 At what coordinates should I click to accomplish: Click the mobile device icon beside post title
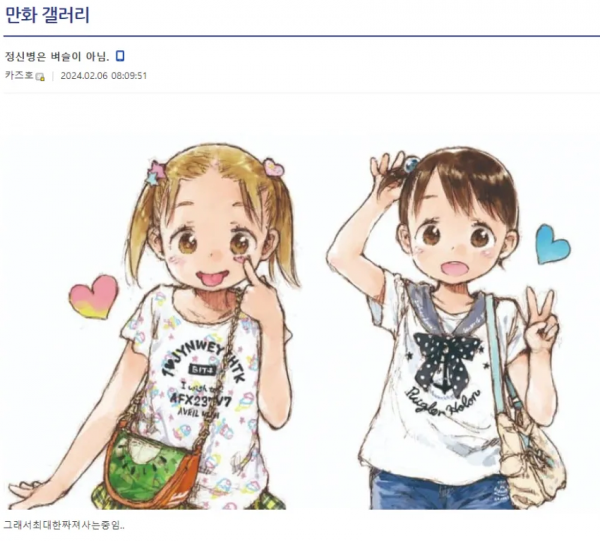tap(120, 56)
